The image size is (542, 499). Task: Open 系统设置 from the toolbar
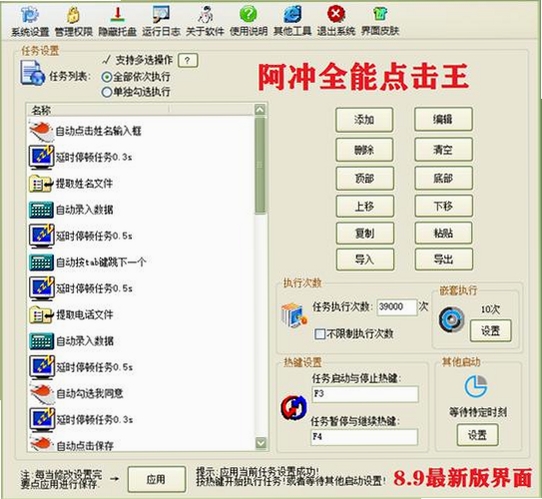coord(30,22)
